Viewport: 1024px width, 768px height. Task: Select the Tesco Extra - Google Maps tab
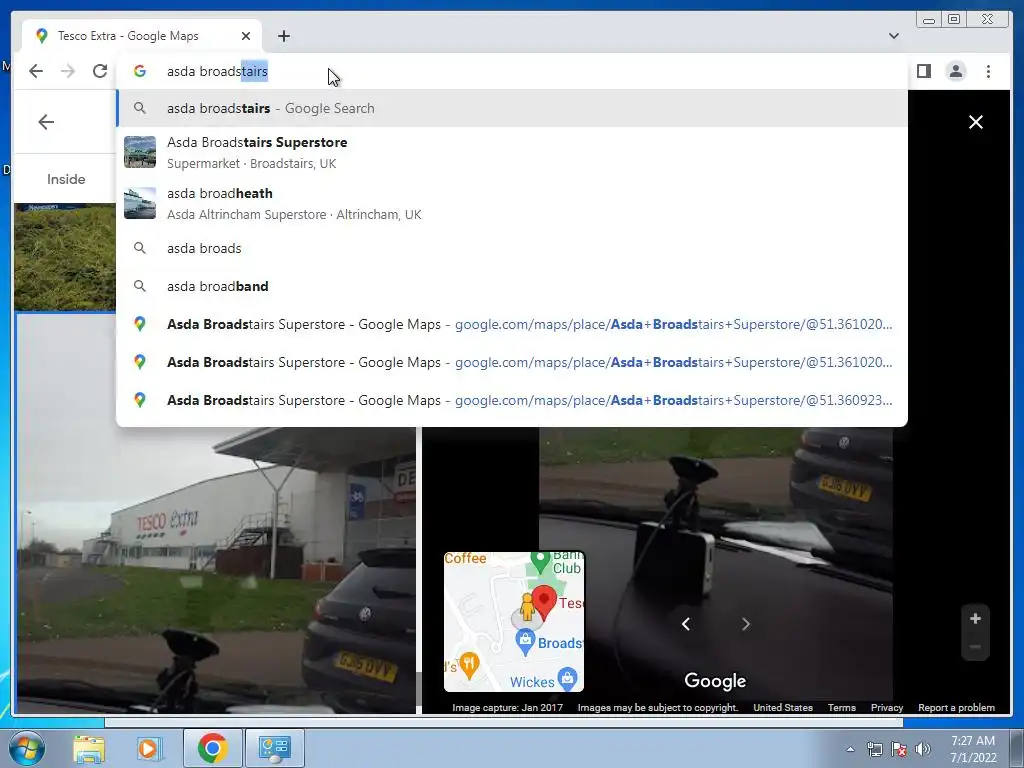pyautogui.click(x=142, y=36)
